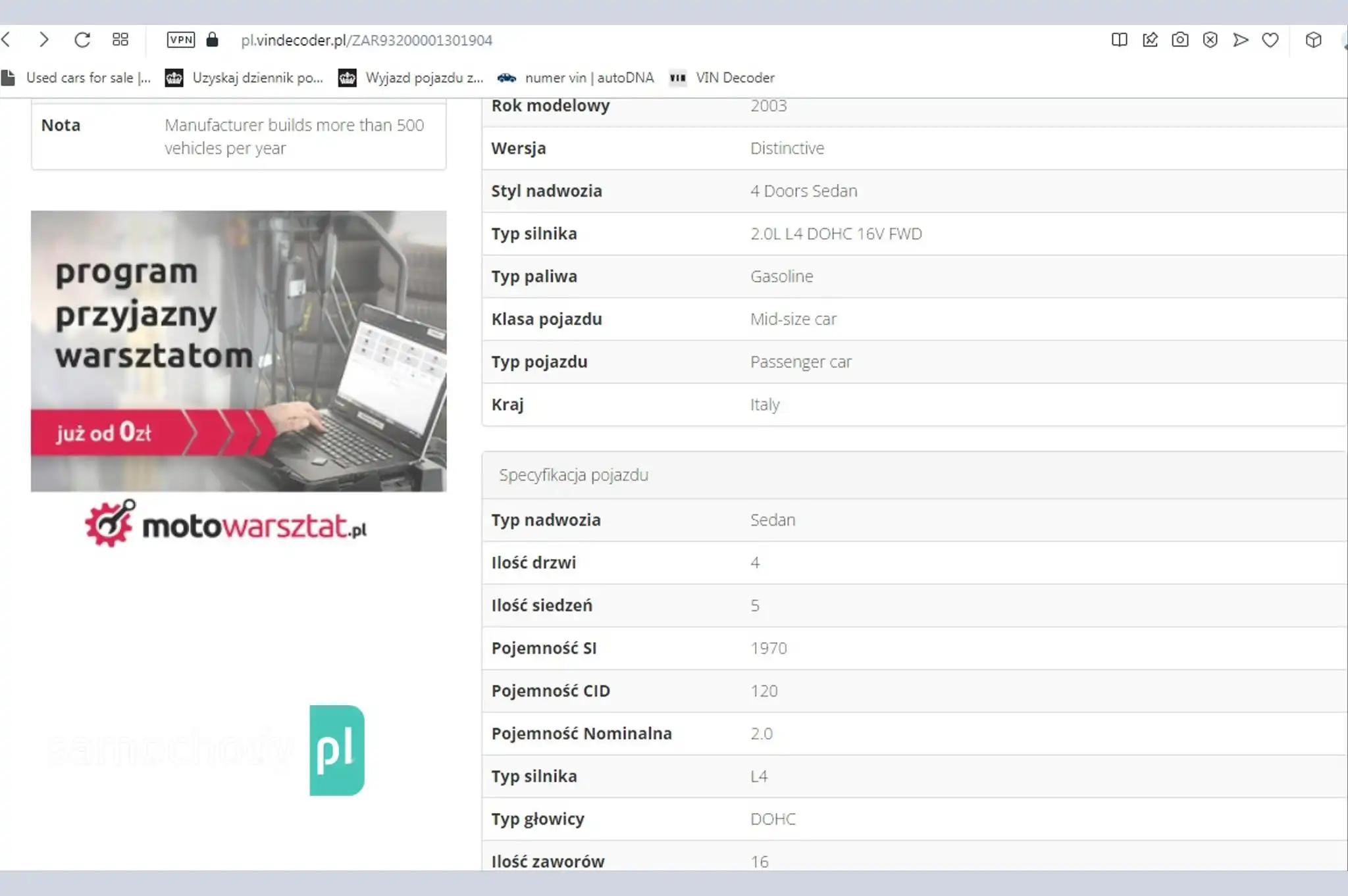This screenshot has height=896, width=1348.
Task: Click the 'Klasa pojazdu' row label
Action: click(546, 319)
